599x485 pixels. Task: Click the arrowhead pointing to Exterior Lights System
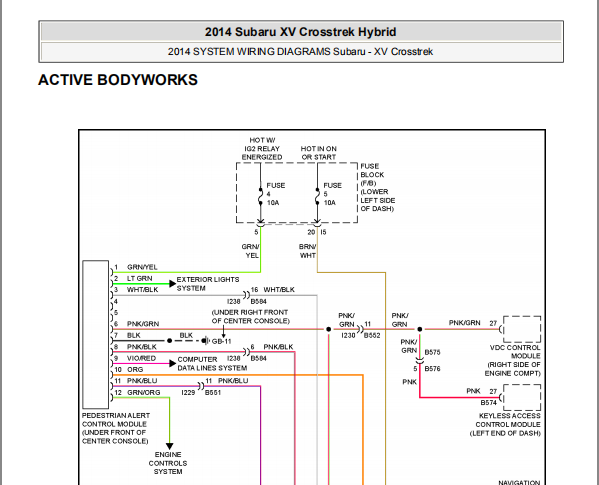tap(173, 284)
